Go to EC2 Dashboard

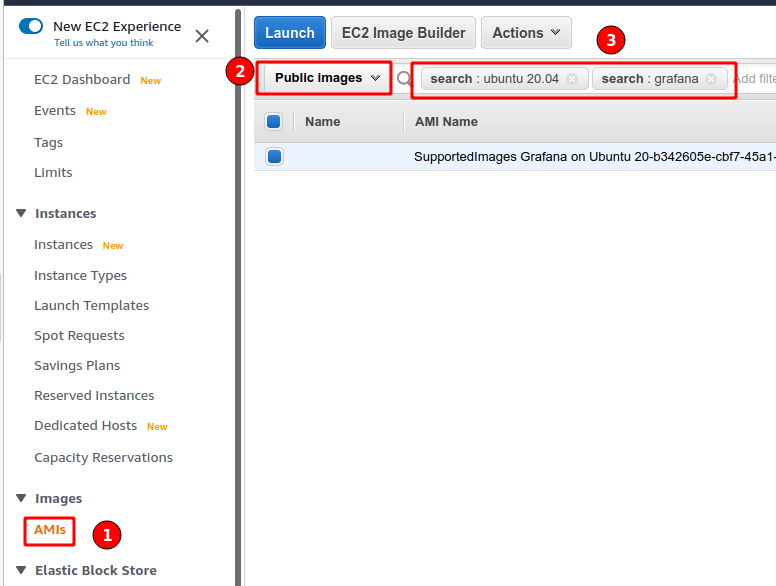[82, 79]
